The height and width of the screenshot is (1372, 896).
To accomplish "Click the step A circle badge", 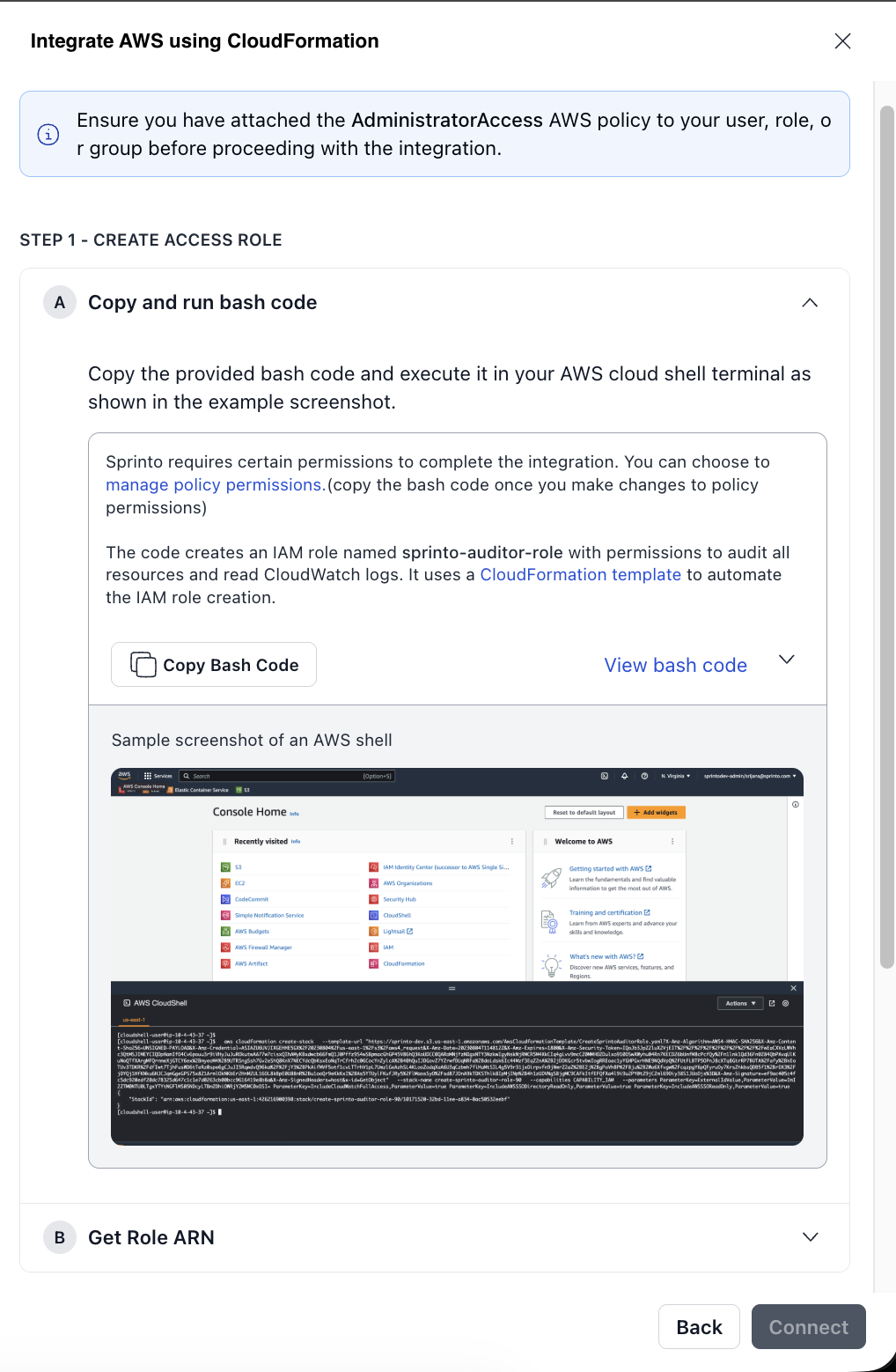I will point(60,303).
